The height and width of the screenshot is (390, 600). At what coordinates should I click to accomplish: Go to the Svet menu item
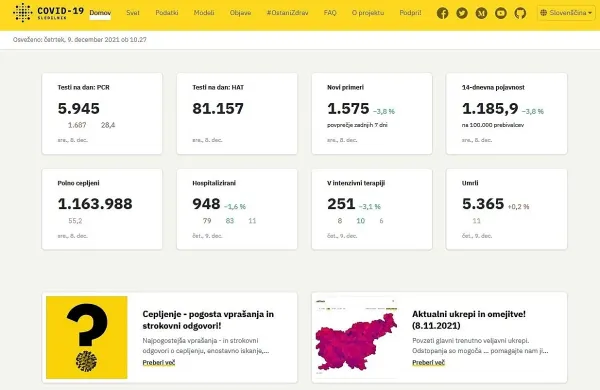tap(133, 13)
